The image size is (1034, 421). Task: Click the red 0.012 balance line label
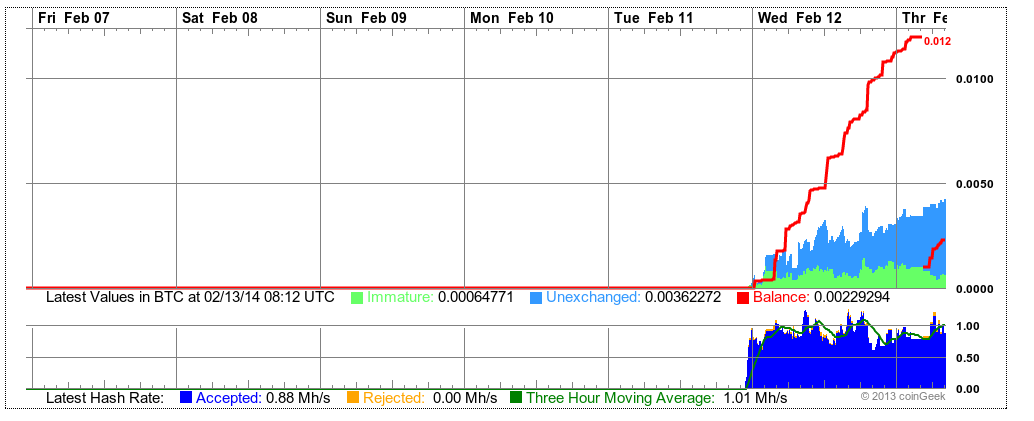937,42
